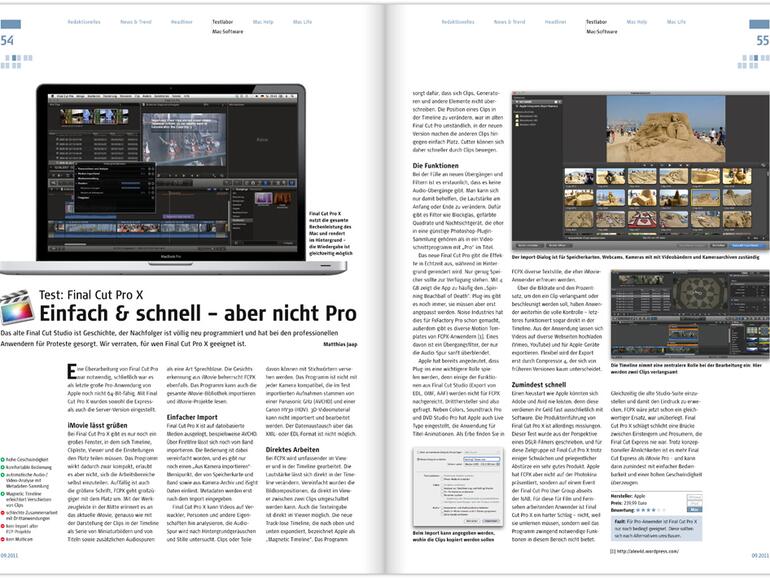Open 'Redaktionelles' in page 55 header

(458, 22)
